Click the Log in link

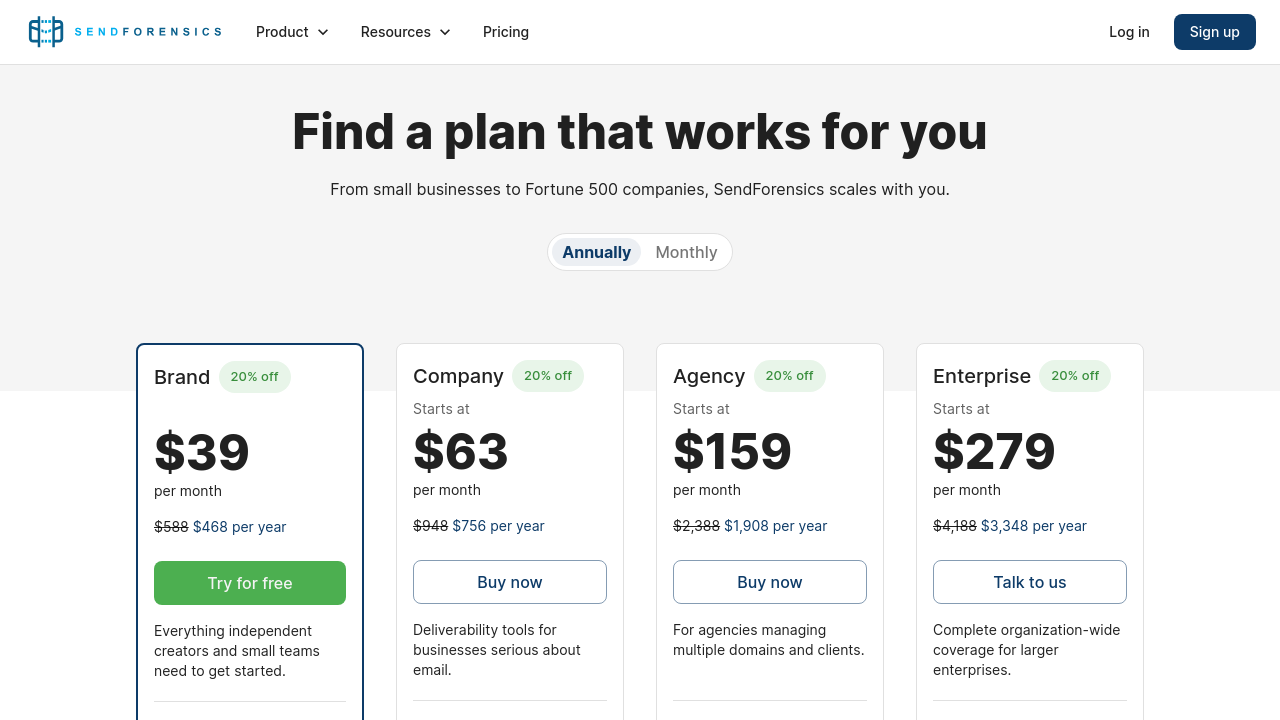pos(1129,32)
